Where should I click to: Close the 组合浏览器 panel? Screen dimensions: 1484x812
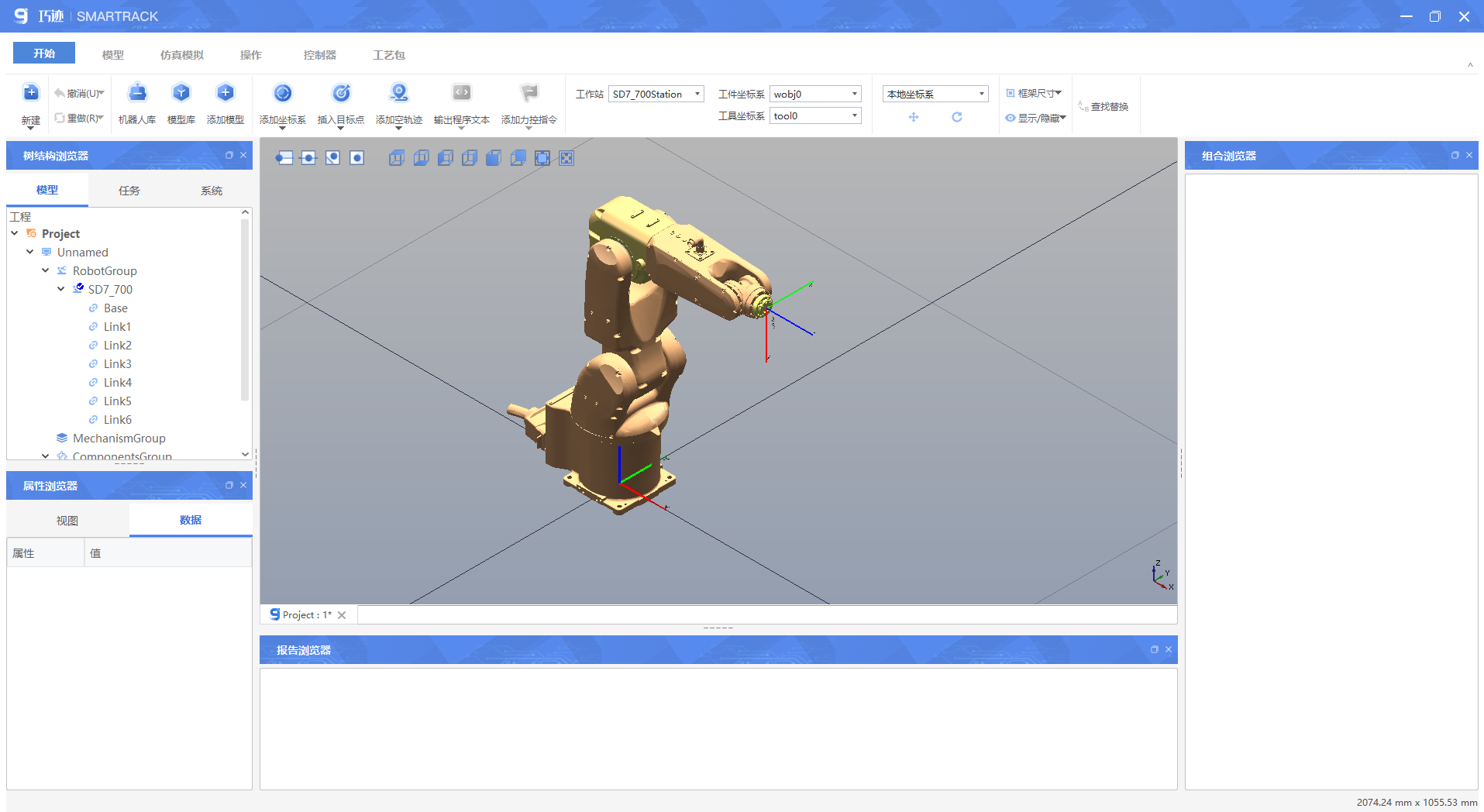[1469, 156]
